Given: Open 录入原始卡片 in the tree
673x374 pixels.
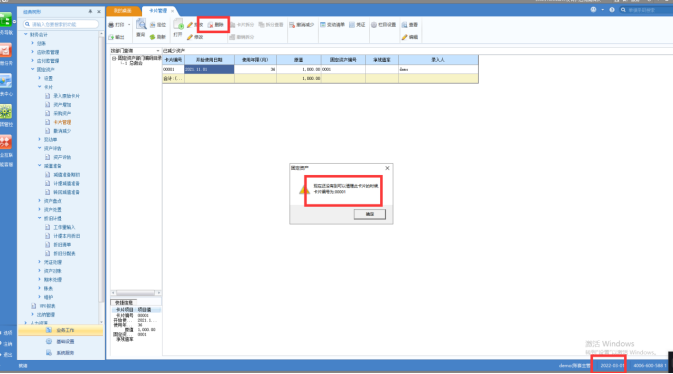Looking at the screenshot, I should tap(67, 96).
